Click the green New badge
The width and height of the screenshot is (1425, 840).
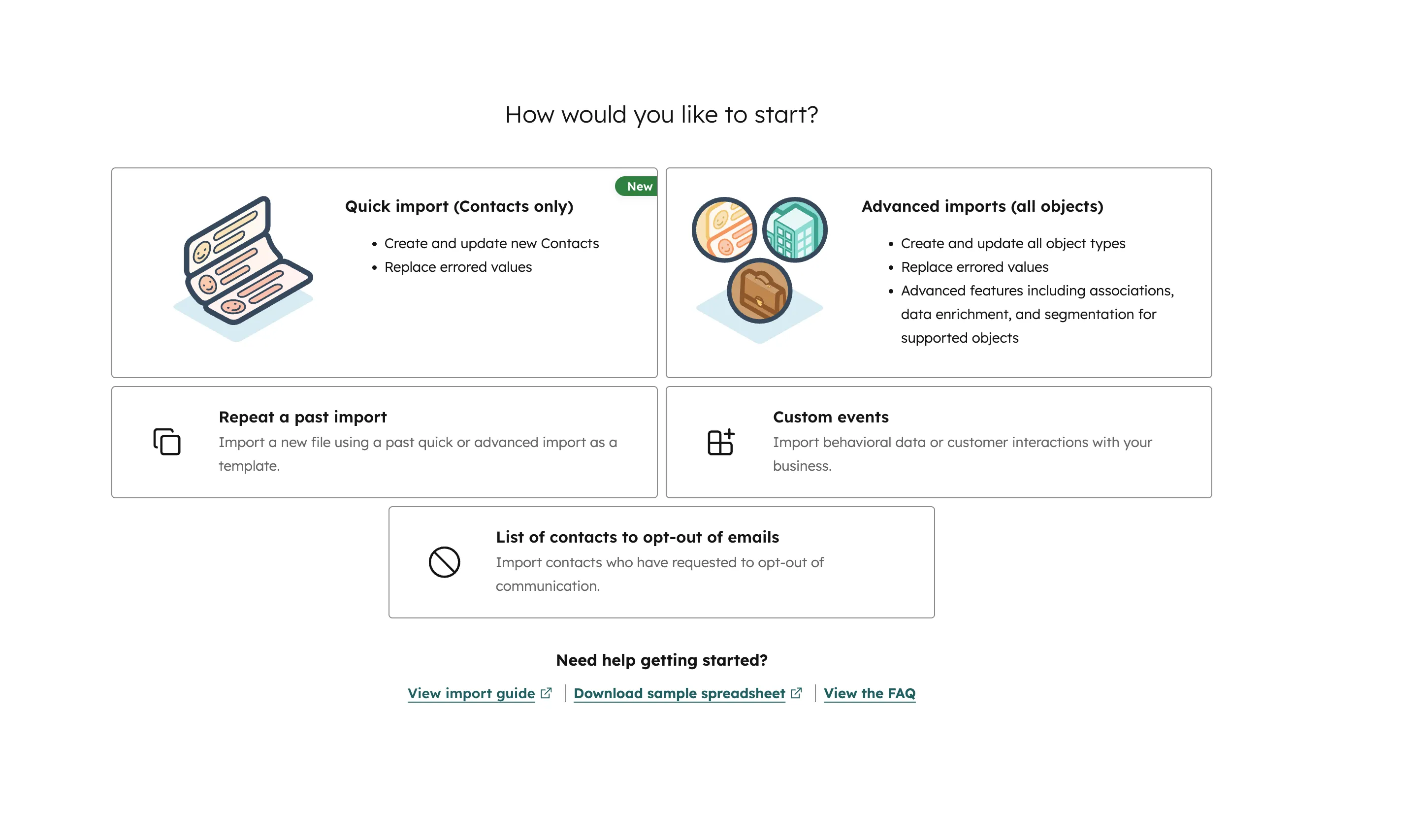[637, 186]
